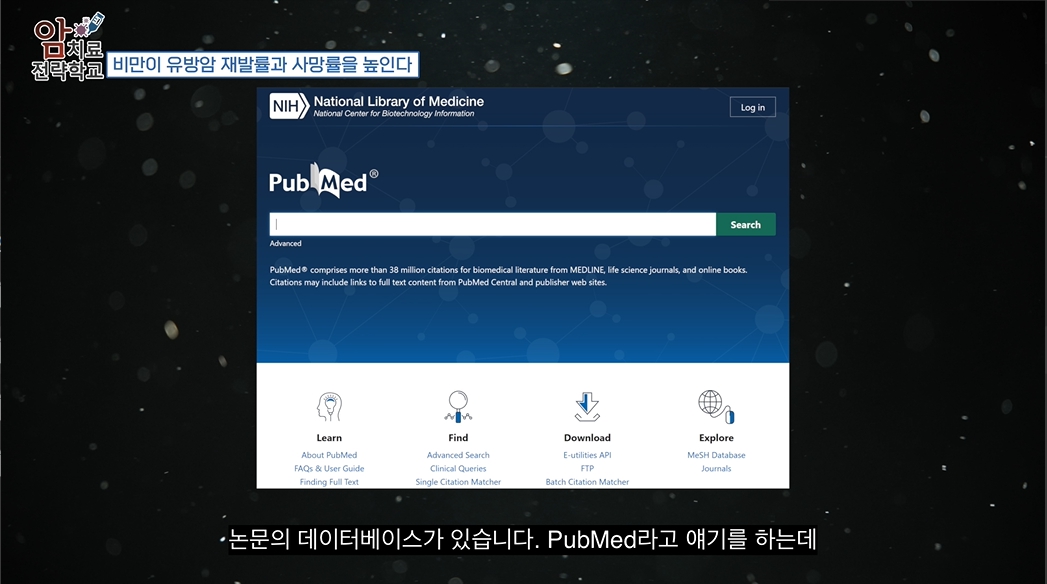Click the 암치료 전략학교 channel logo
The height and width of the screenshot is (584, 1047).
pyautogui.click(x=68, y=46)
